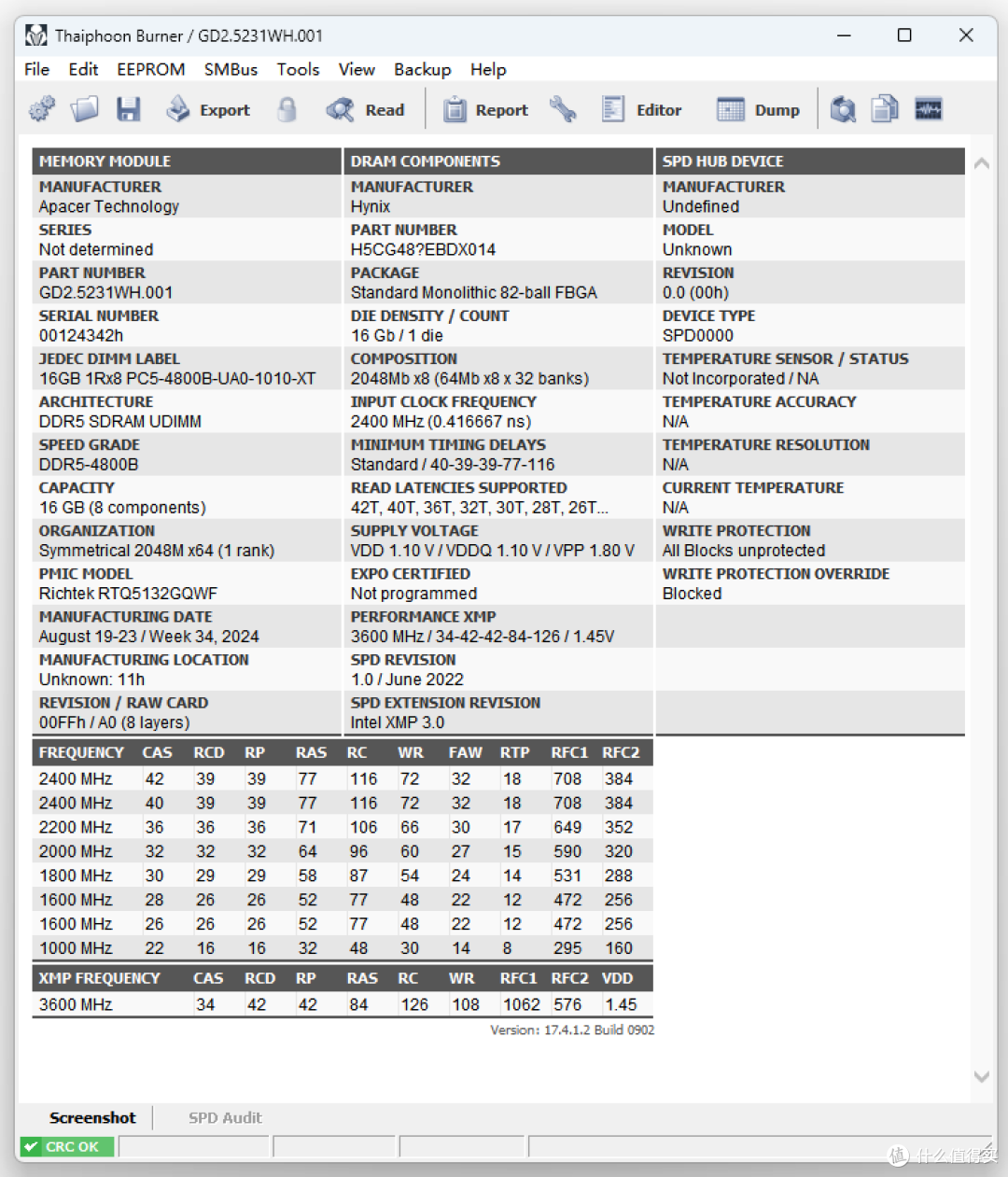Click the waveform monitor toolbar icon
The image size is (1008, 1177).
(928, 109)
